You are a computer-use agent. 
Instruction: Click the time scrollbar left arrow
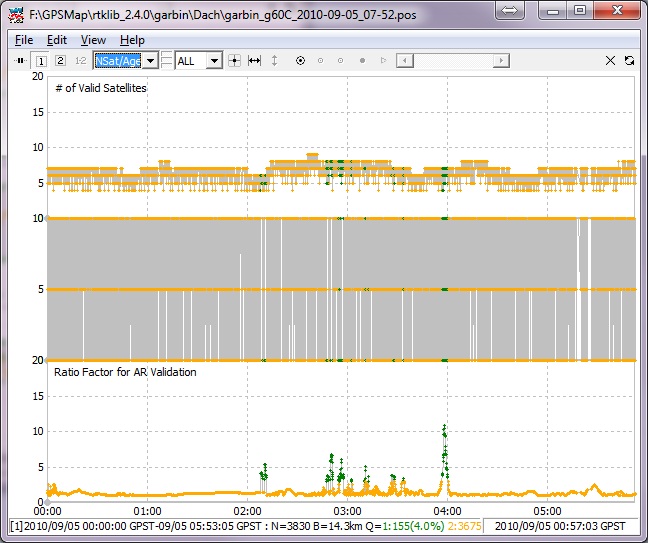402,61
